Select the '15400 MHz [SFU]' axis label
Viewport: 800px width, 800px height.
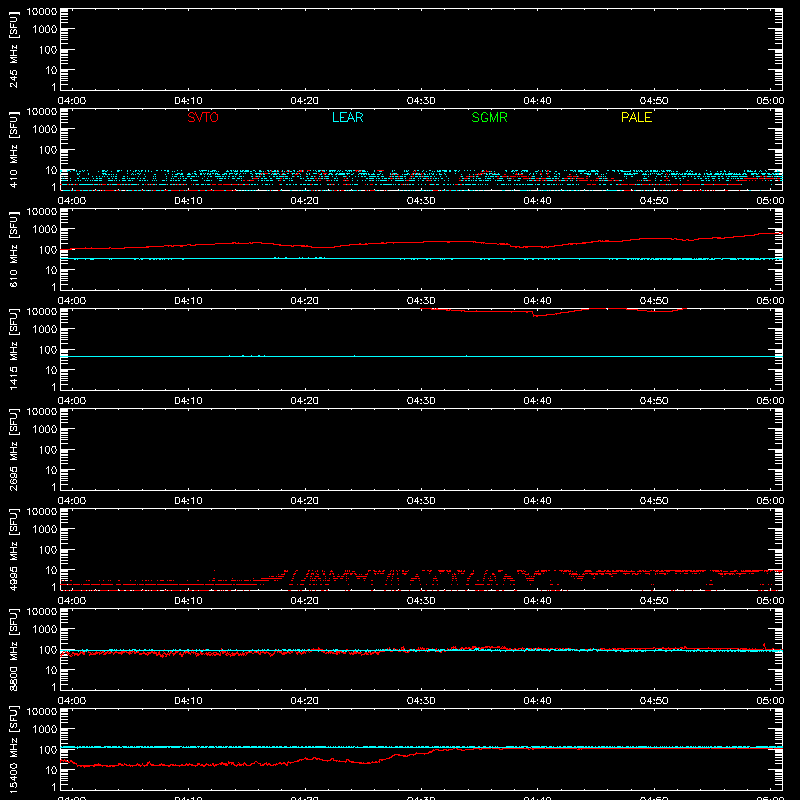tap(14, 749)
